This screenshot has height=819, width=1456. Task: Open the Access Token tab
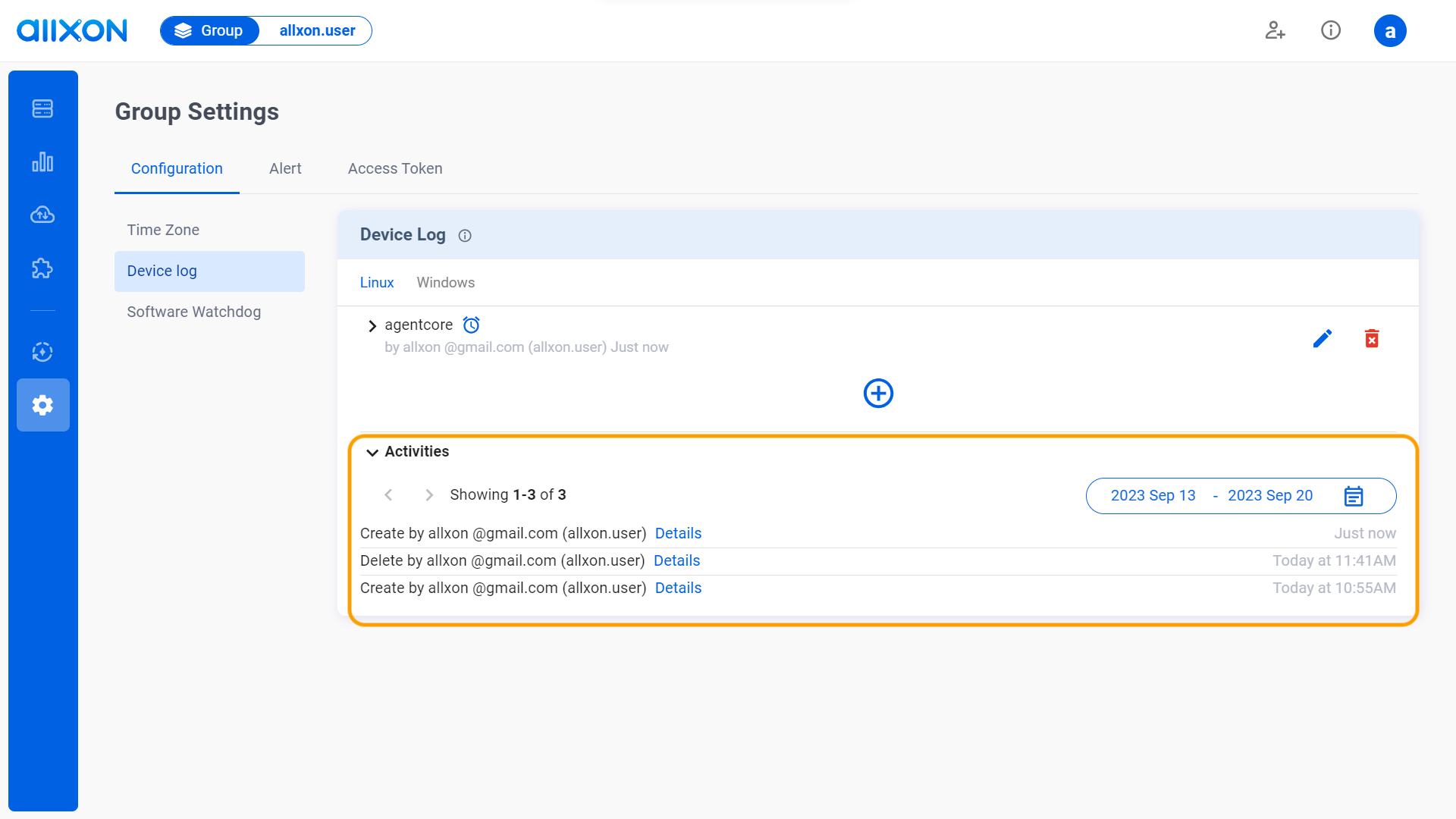395,168
